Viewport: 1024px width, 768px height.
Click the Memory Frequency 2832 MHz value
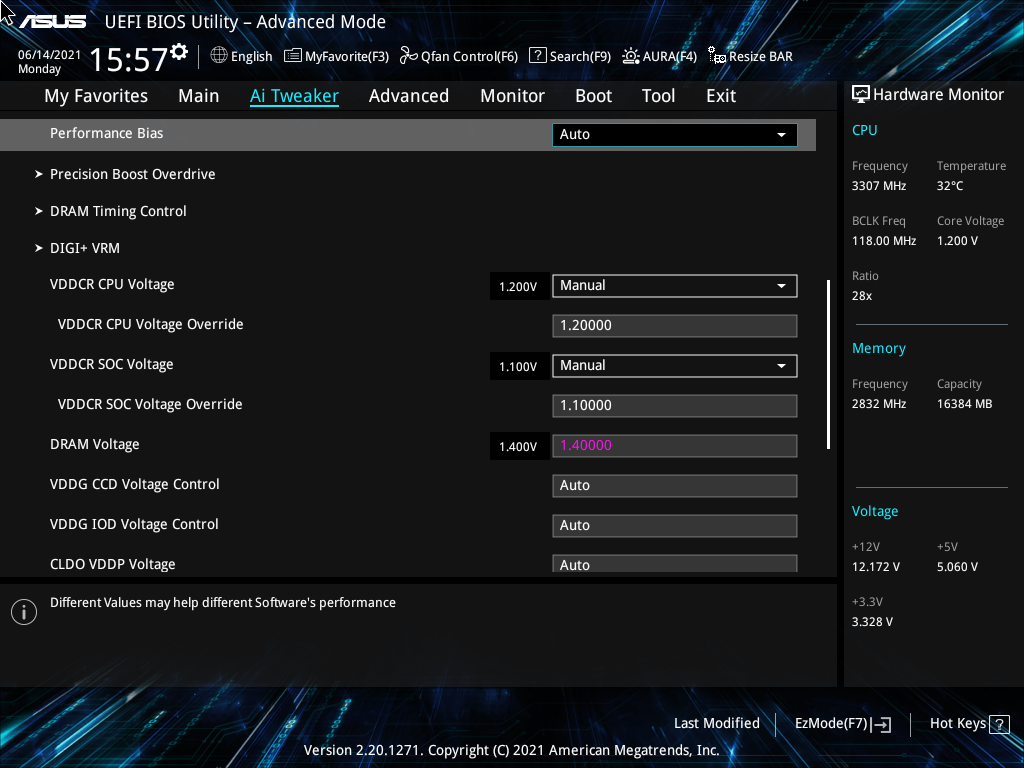click(879, 404)
